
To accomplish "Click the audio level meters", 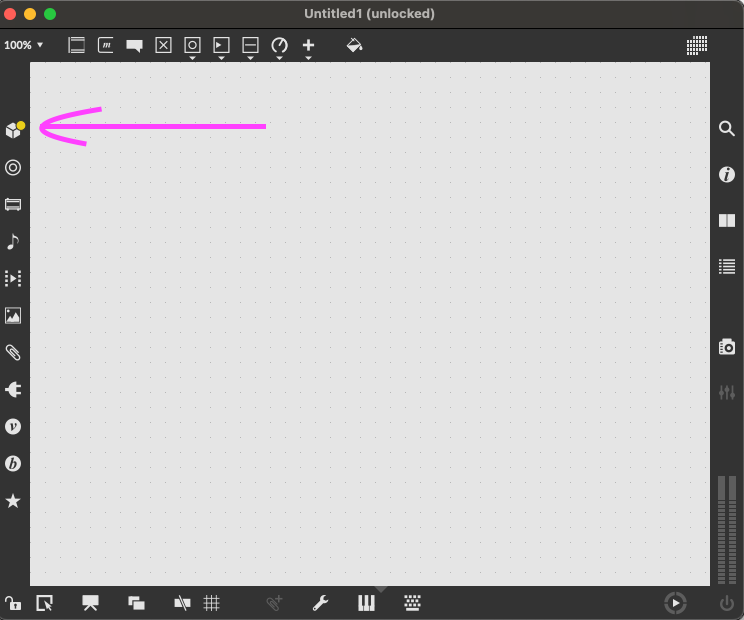I will click(726, 530).
